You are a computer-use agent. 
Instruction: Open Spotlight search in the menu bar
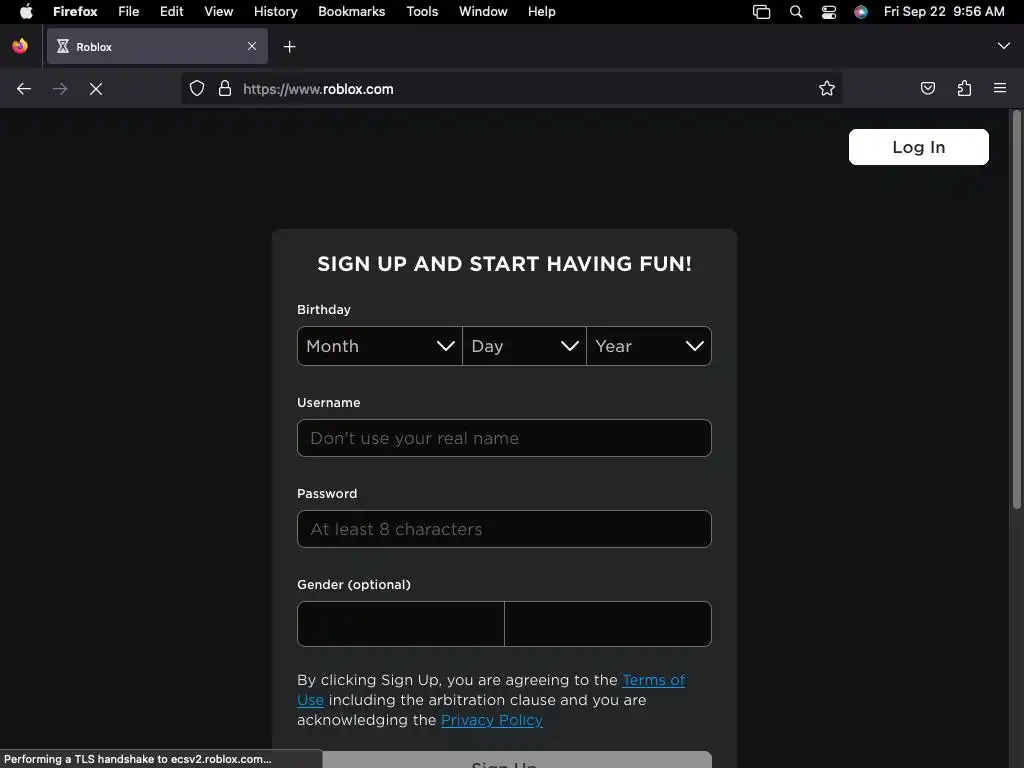795,11
